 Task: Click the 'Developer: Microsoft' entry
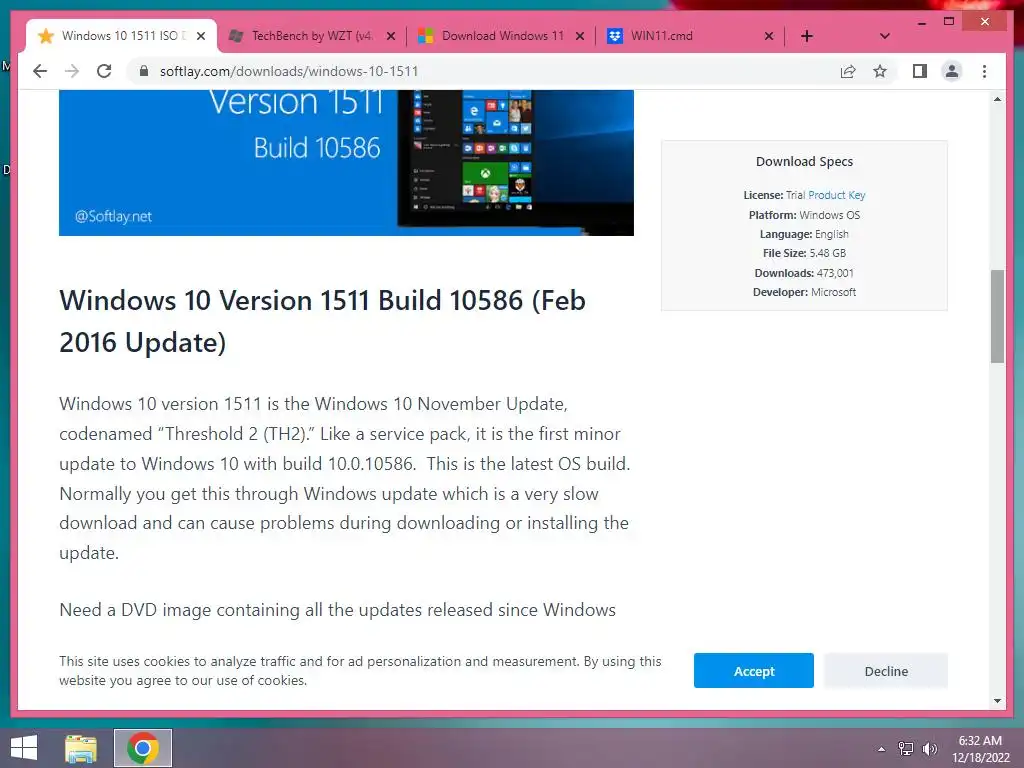(x=804, y=292)
